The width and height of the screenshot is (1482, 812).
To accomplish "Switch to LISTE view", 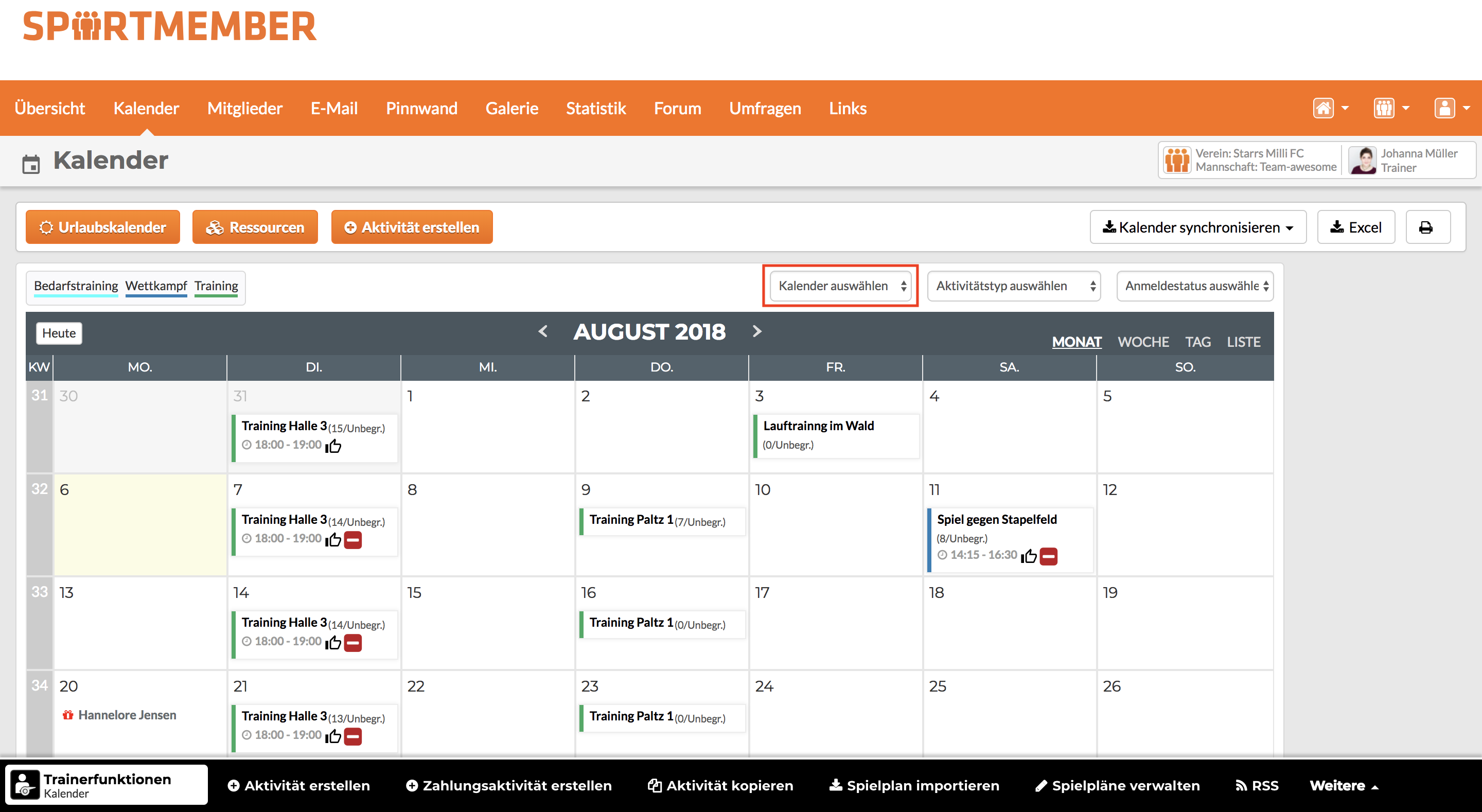I will pos(1244,342).
